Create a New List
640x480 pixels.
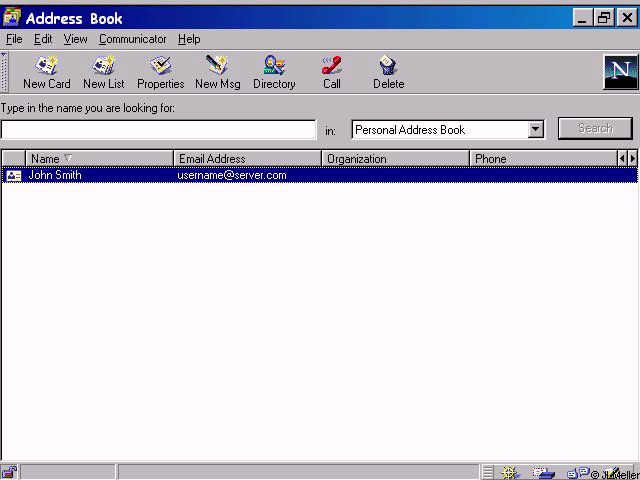click(x=104, y=72)
